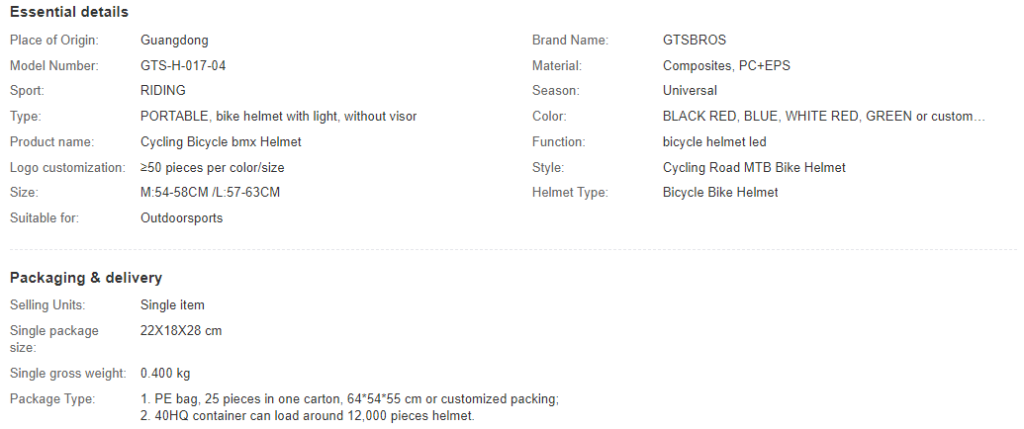Click the Bicycle Bike Helmet type value
The width and height of the screenshot is (1024, 429).
click(720, 193)
